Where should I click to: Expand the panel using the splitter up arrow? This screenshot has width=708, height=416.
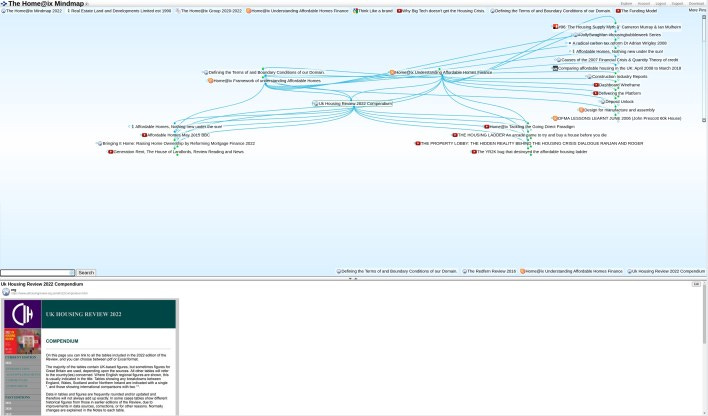coord(356,279)
